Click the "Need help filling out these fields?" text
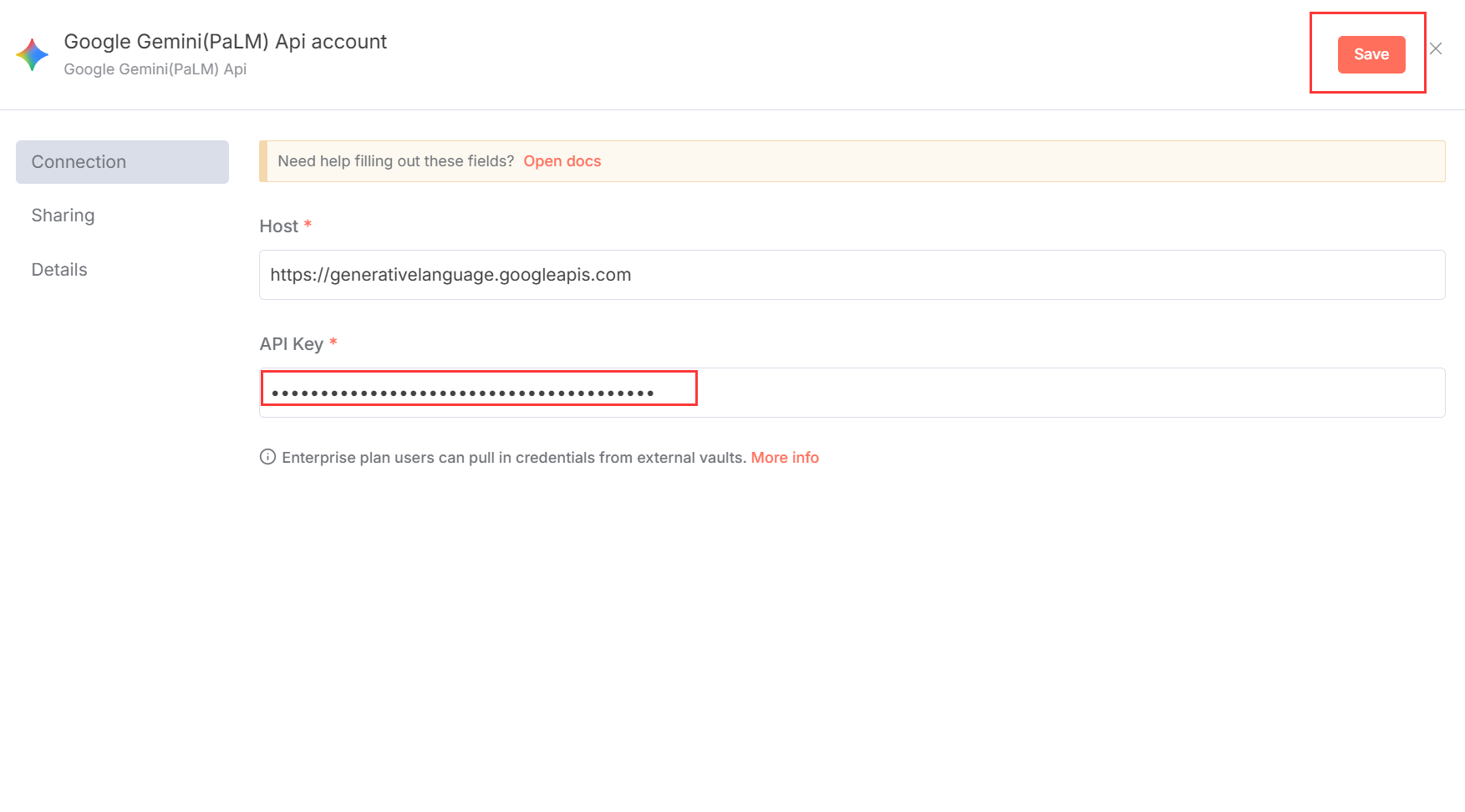The image size is (1465, 812). coord(396,161)
